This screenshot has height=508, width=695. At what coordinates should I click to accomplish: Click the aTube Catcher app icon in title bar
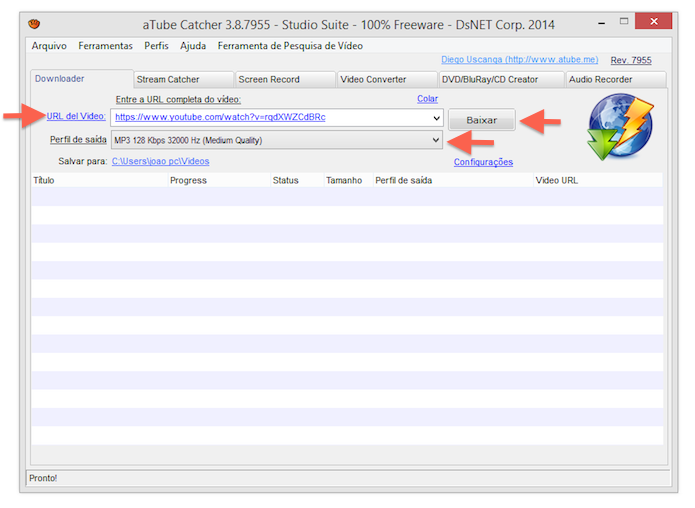click(34, 23)
